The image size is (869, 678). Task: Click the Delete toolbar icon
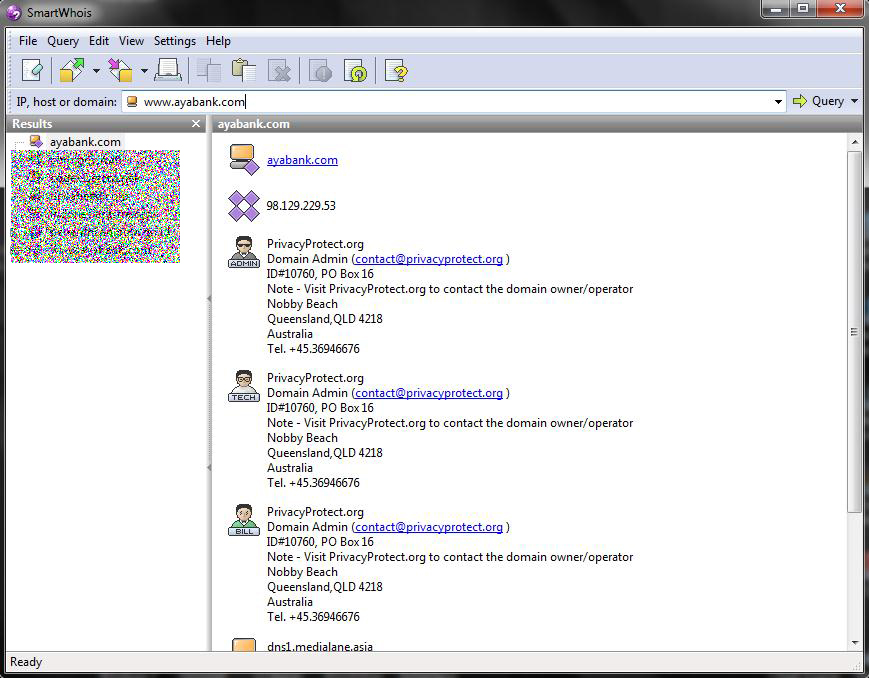279,71
